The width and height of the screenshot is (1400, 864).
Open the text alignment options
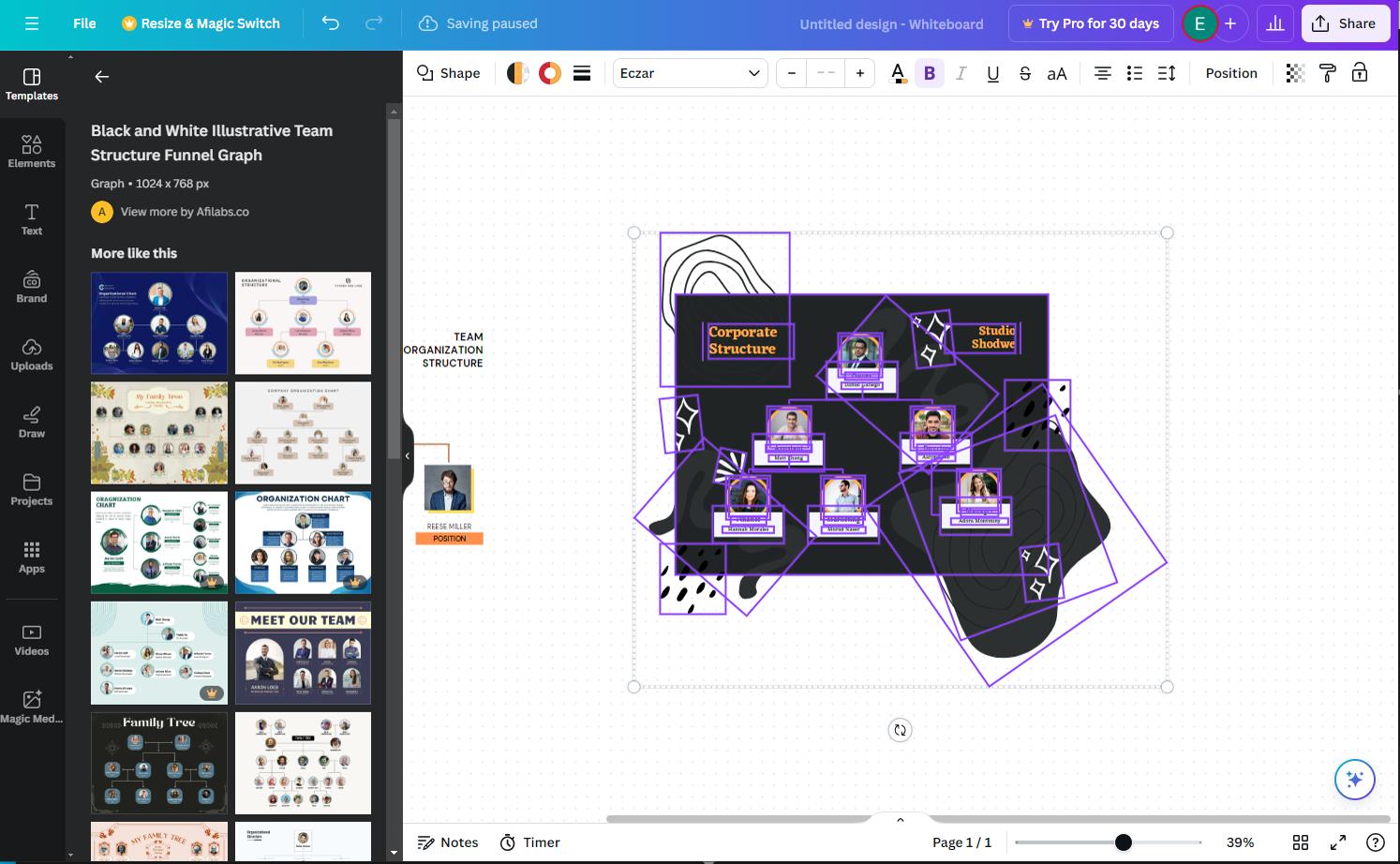click(1102, 72)
